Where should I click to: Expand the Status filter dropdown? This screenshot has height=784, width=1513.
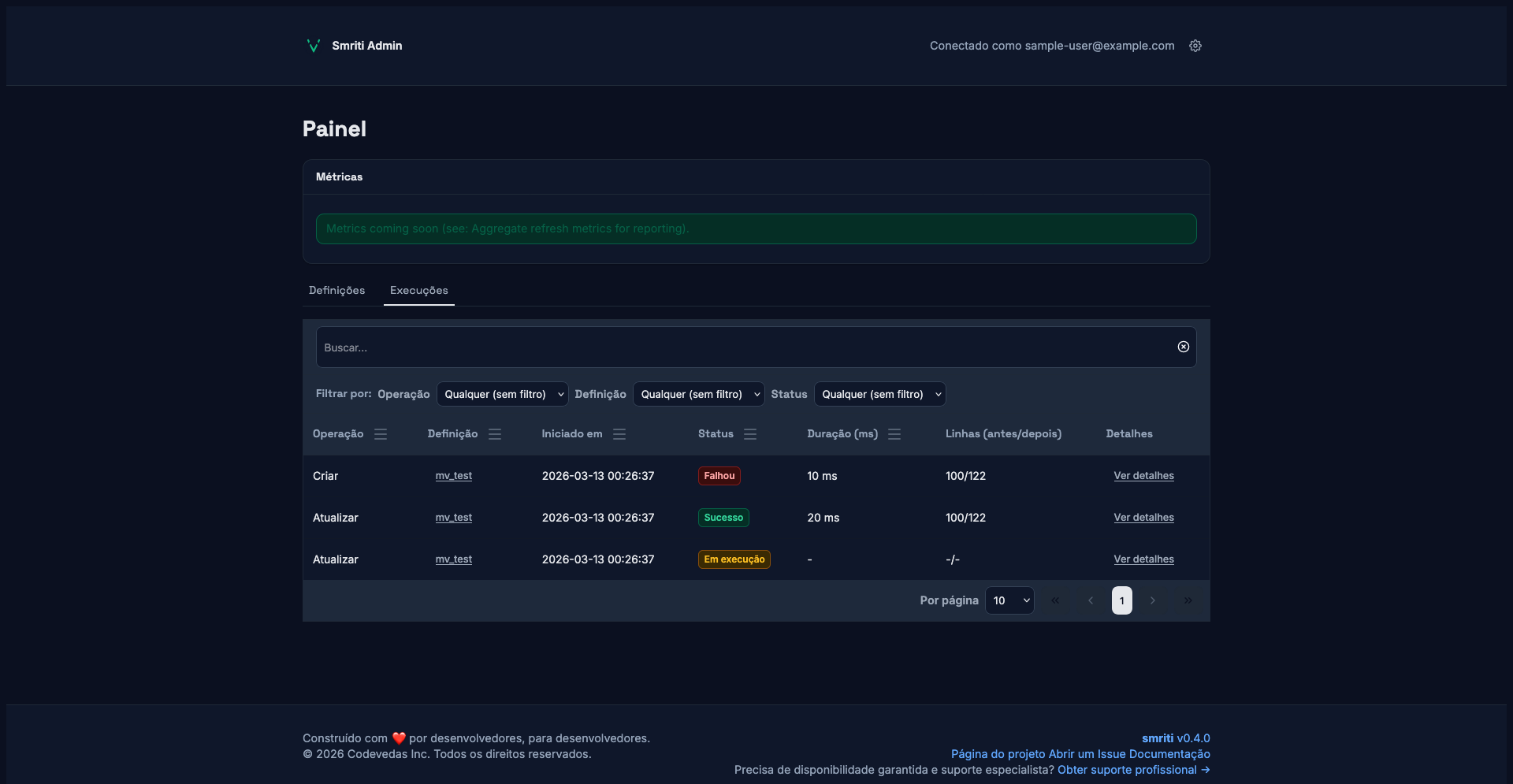point(879,394)
